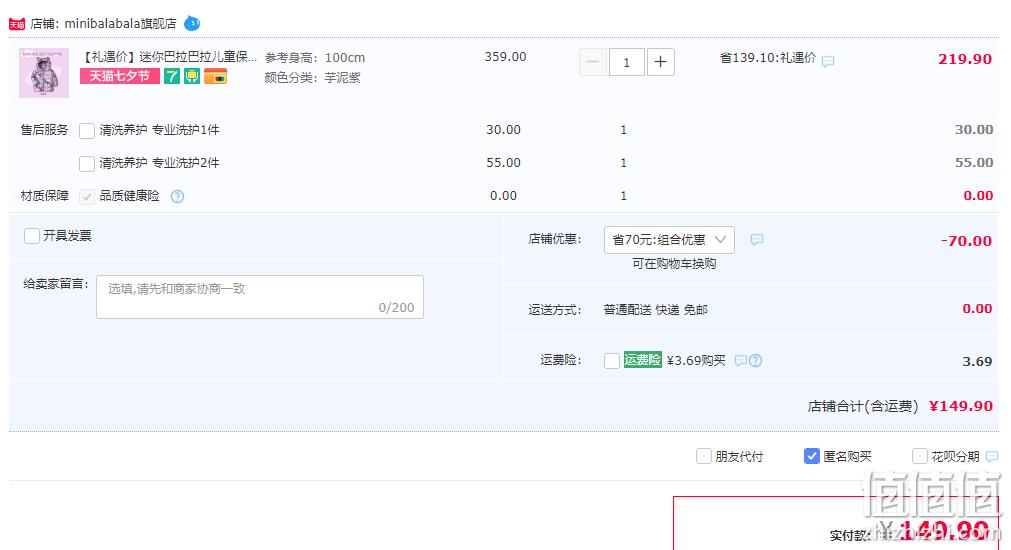Increase quantity with the plus button

(660, 62)
